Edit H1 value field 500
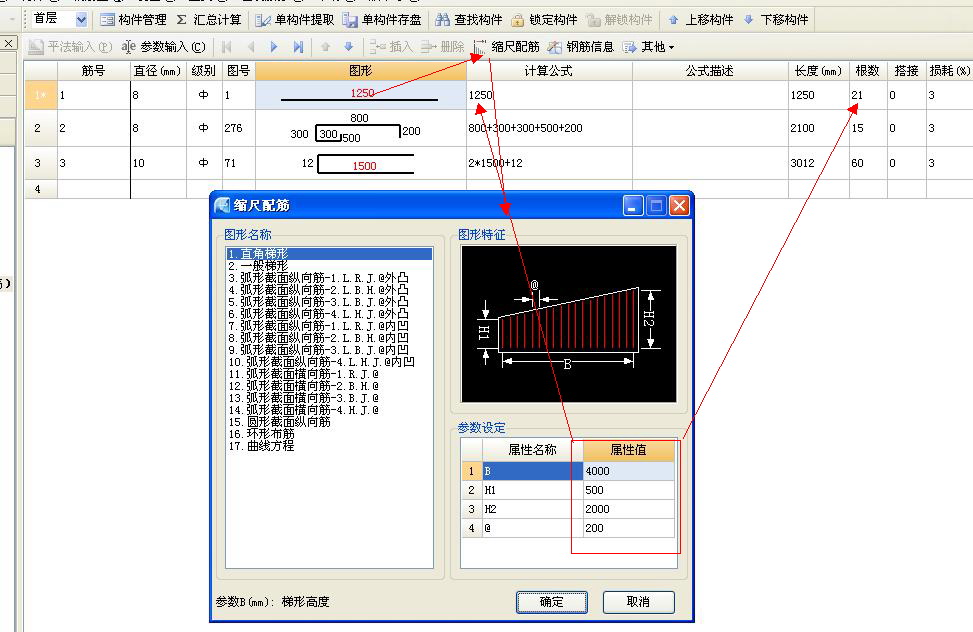This screenshot has width=973, height=632. click(x=628, y=490)
